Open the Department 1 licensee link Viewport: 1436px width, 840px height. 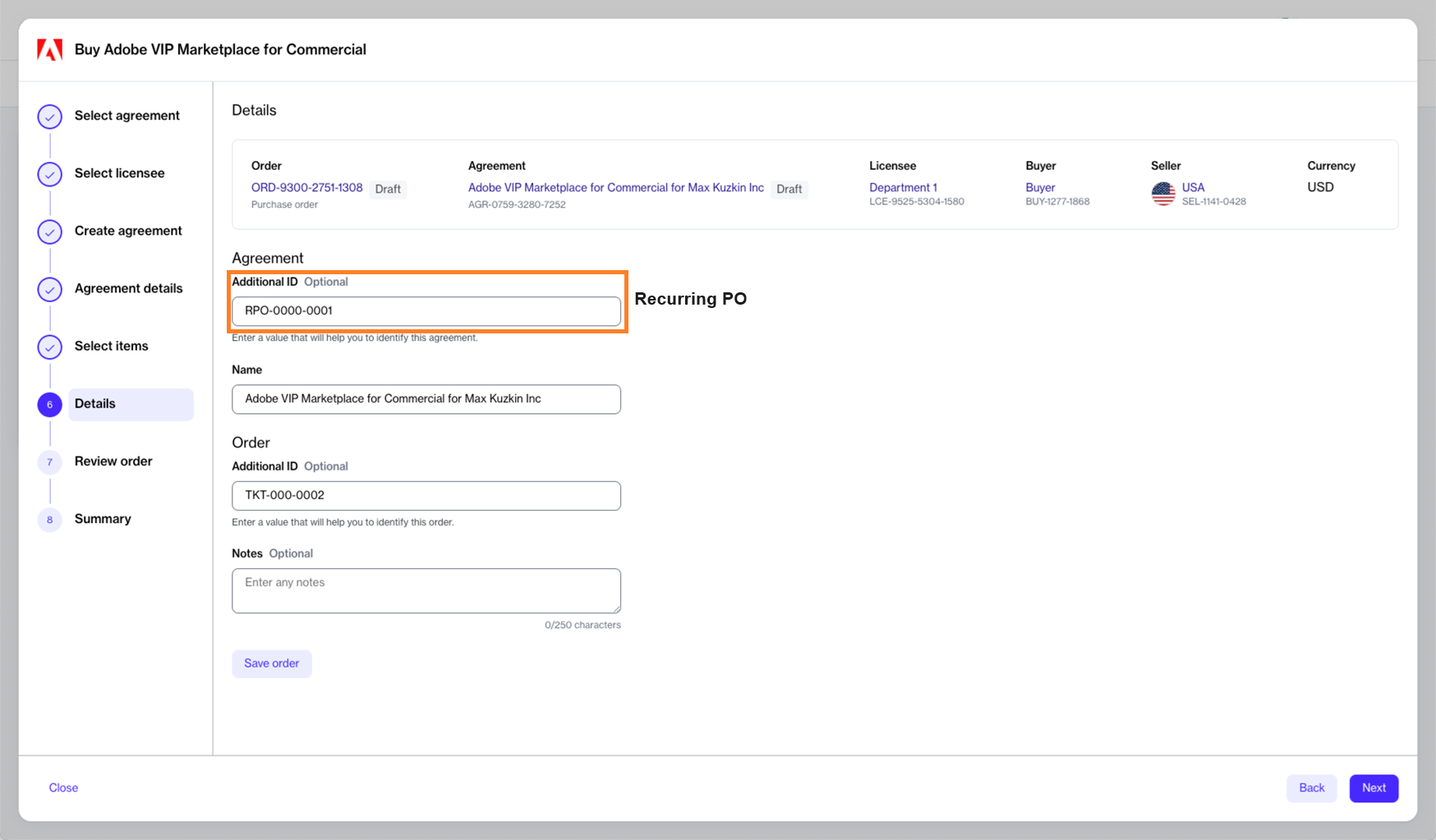click(903, 187)
